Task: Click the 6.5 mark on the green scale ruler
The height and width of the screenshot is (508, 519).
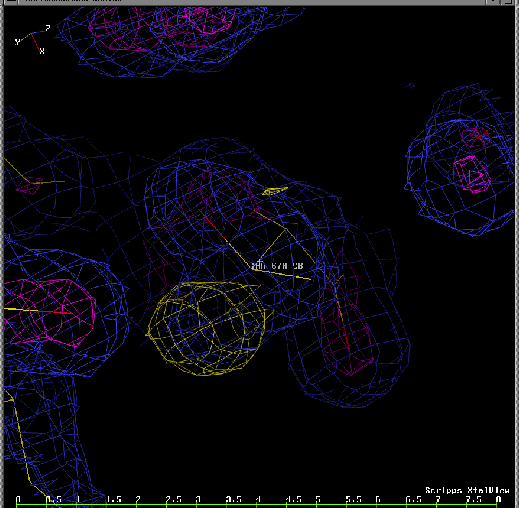Action: (x=414, y=499)
